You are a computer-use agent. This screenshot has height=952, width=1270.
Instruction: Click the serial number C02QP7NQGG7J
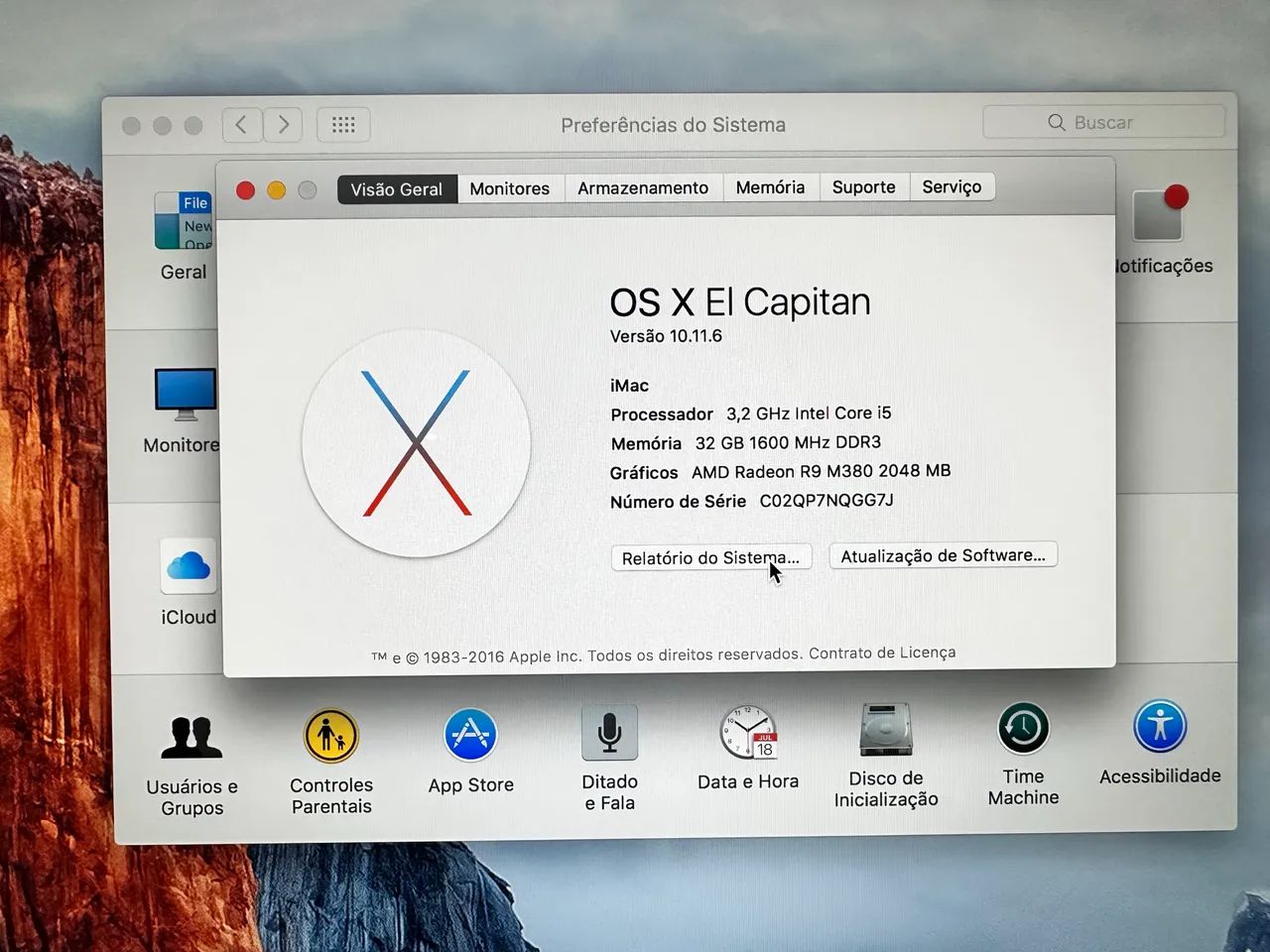(826, 501)
